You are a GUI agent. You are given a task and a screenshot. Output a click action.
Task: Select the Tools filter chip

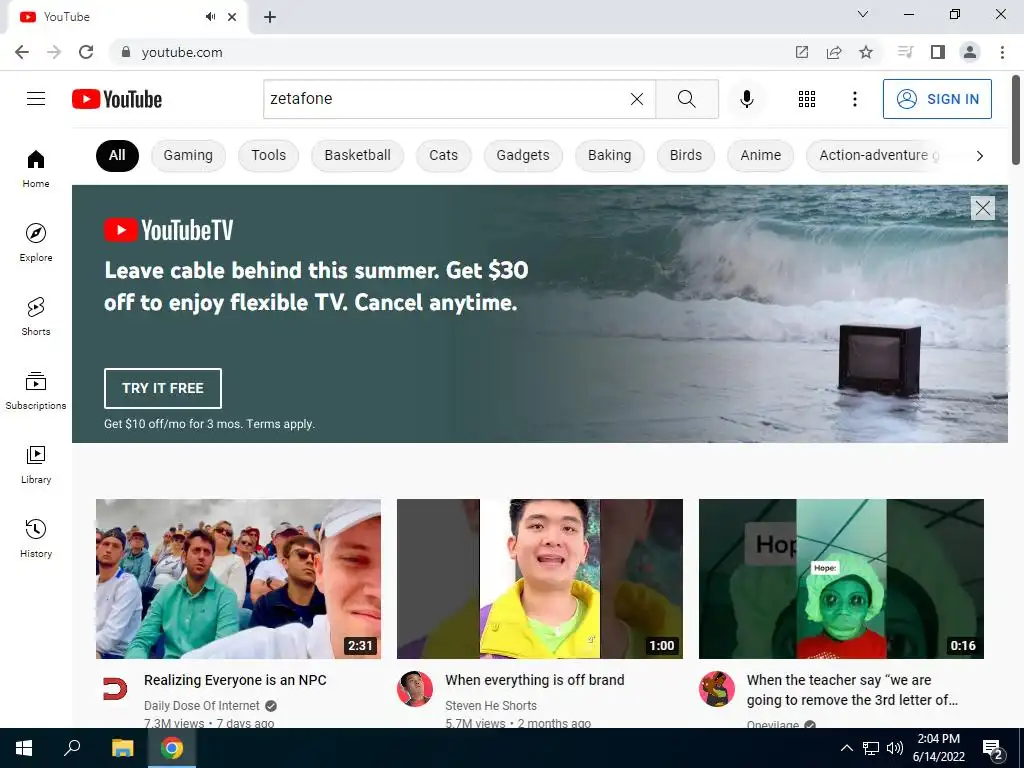[x=268, y=155]
